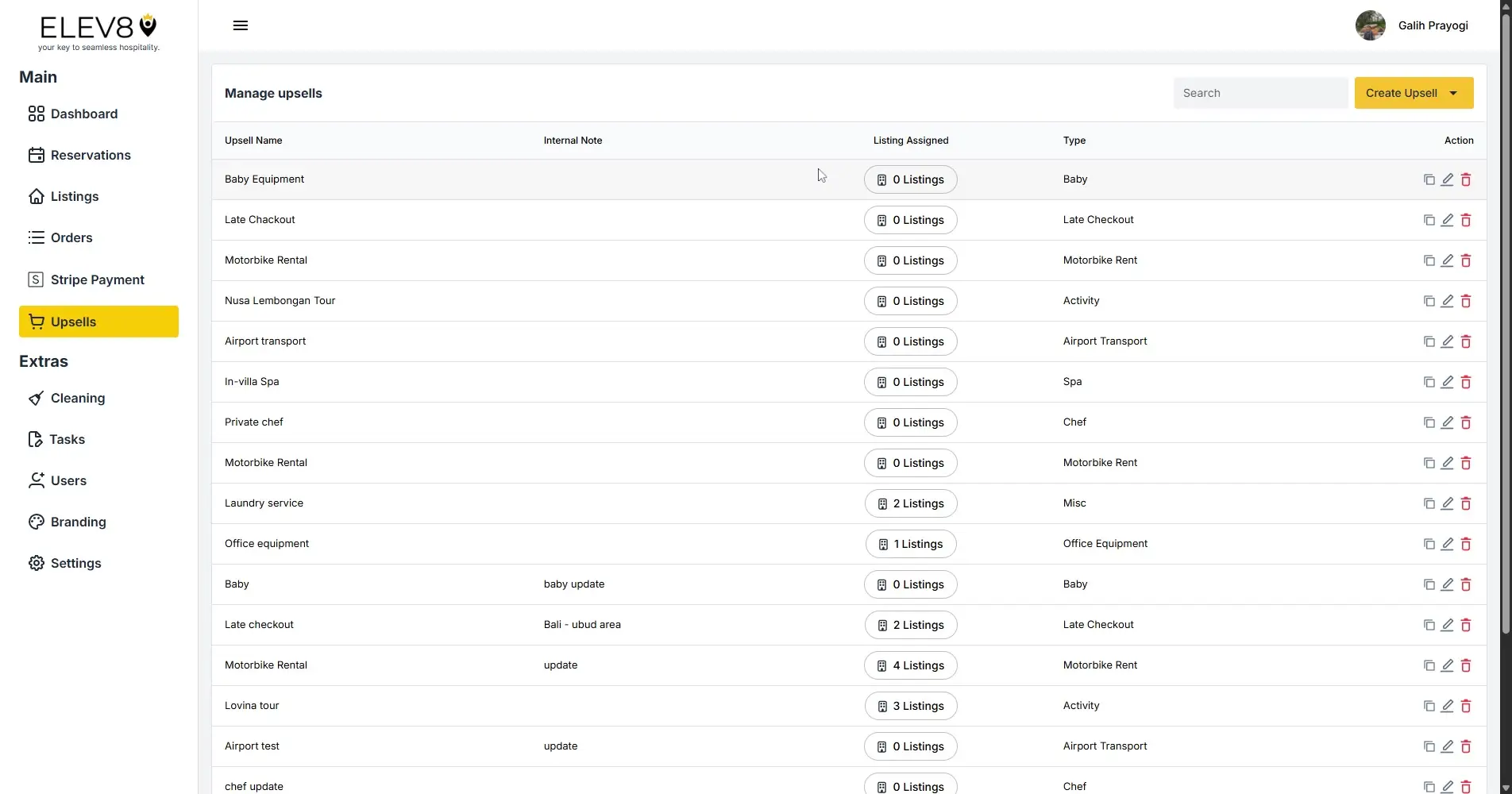View the 3 Listings assigned to Lovina tour
The height and width of the screenshot is (794, 1512).
(910, 706)
